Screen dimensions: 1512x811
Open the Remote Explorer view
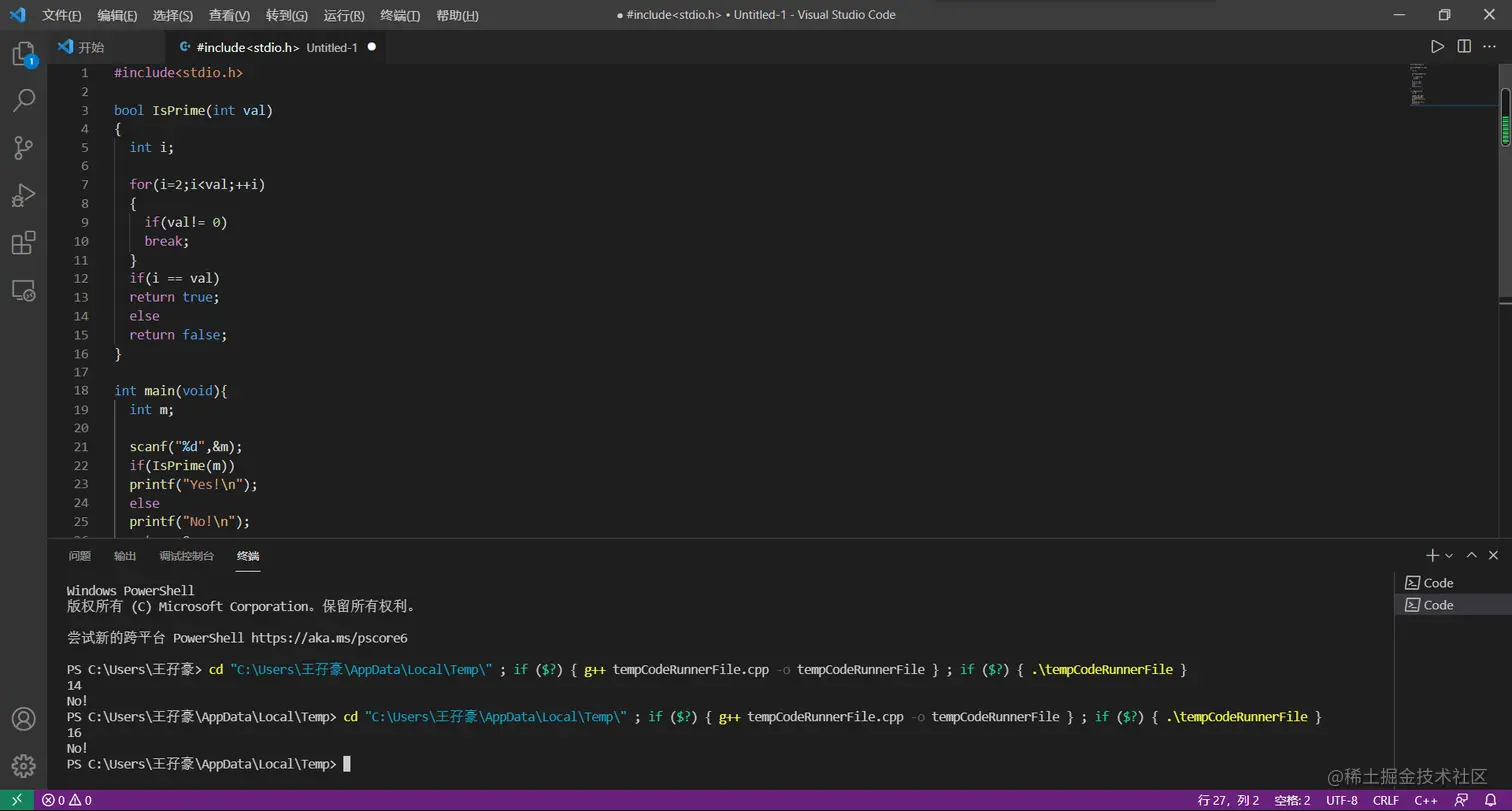tap(23, 291)
